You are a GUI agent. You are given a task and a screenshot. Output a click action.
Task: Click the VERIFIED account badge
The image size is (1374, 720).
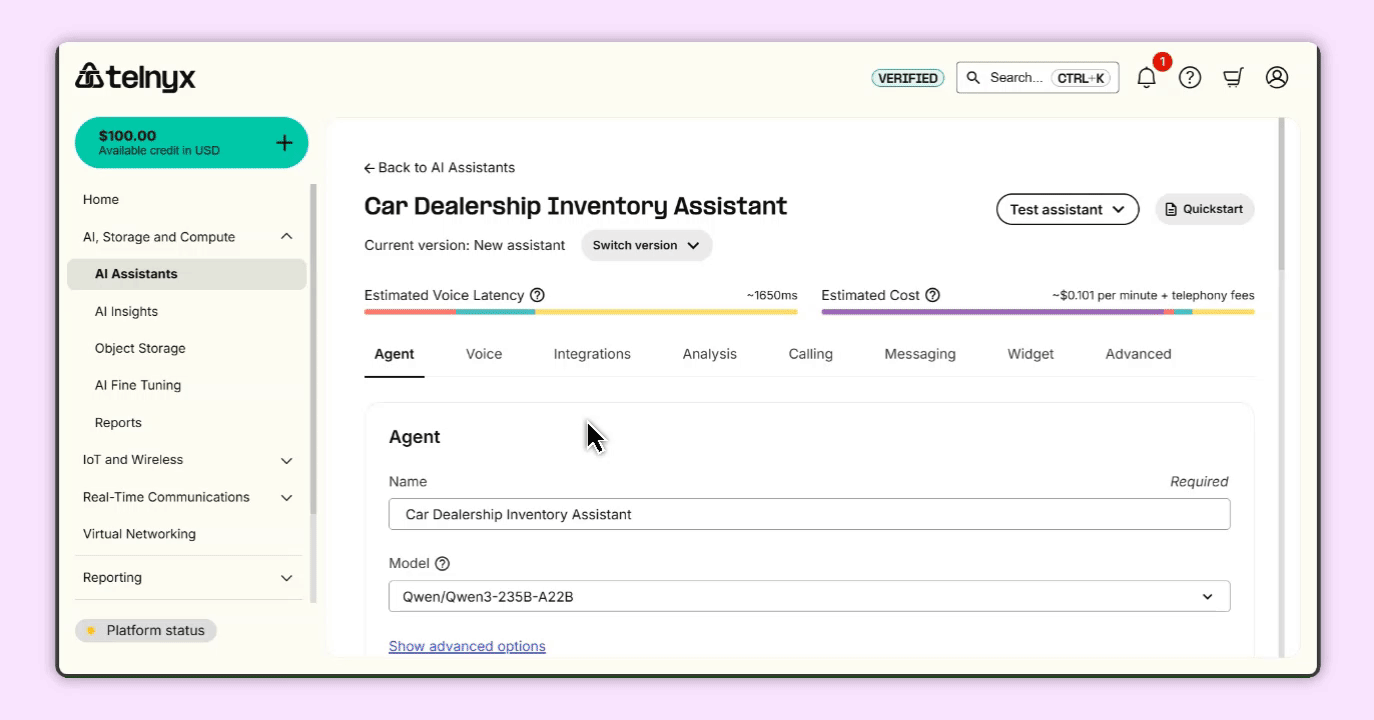click(x=907, y=77)
